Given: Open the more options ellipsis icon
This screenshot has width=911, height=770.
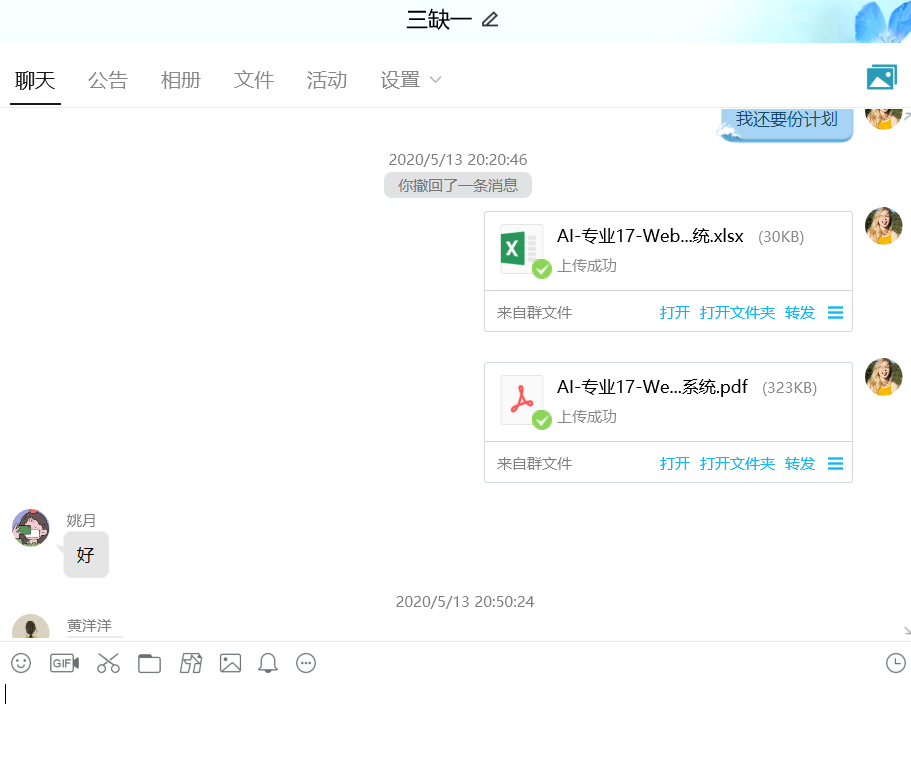Looking at the screenshot, I should [306, 663].
